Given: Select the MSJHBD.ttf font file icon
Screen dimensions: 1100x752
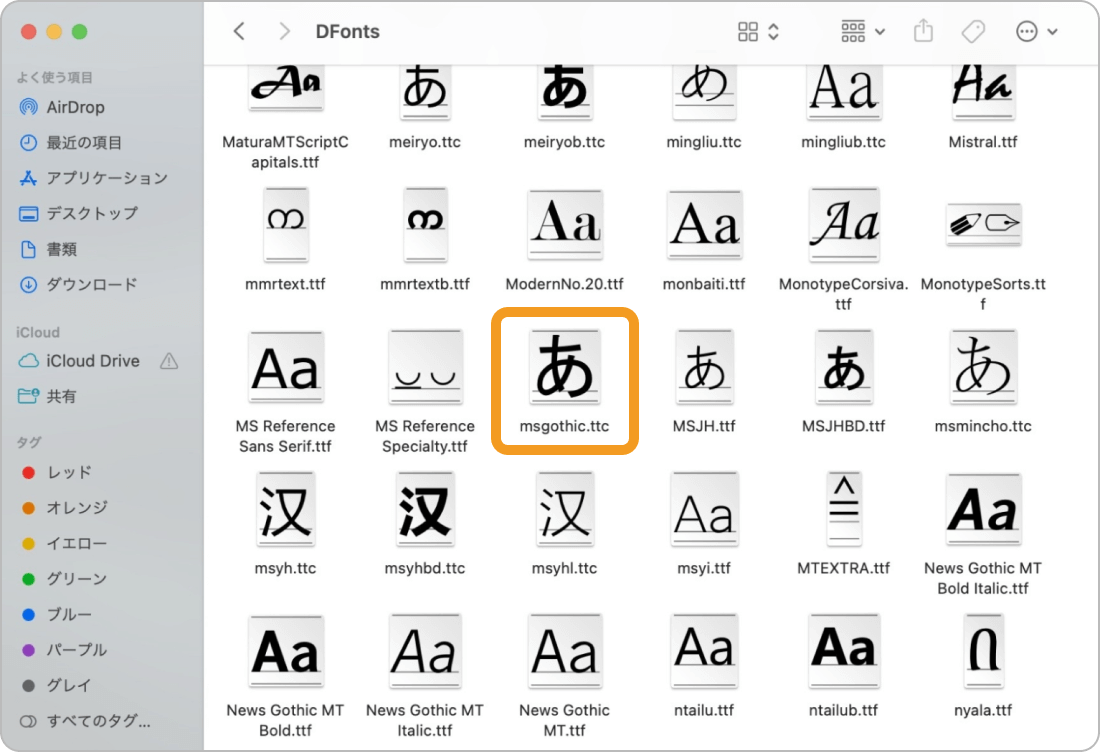Looking at the screenshot, I should (x=844, y=367).
